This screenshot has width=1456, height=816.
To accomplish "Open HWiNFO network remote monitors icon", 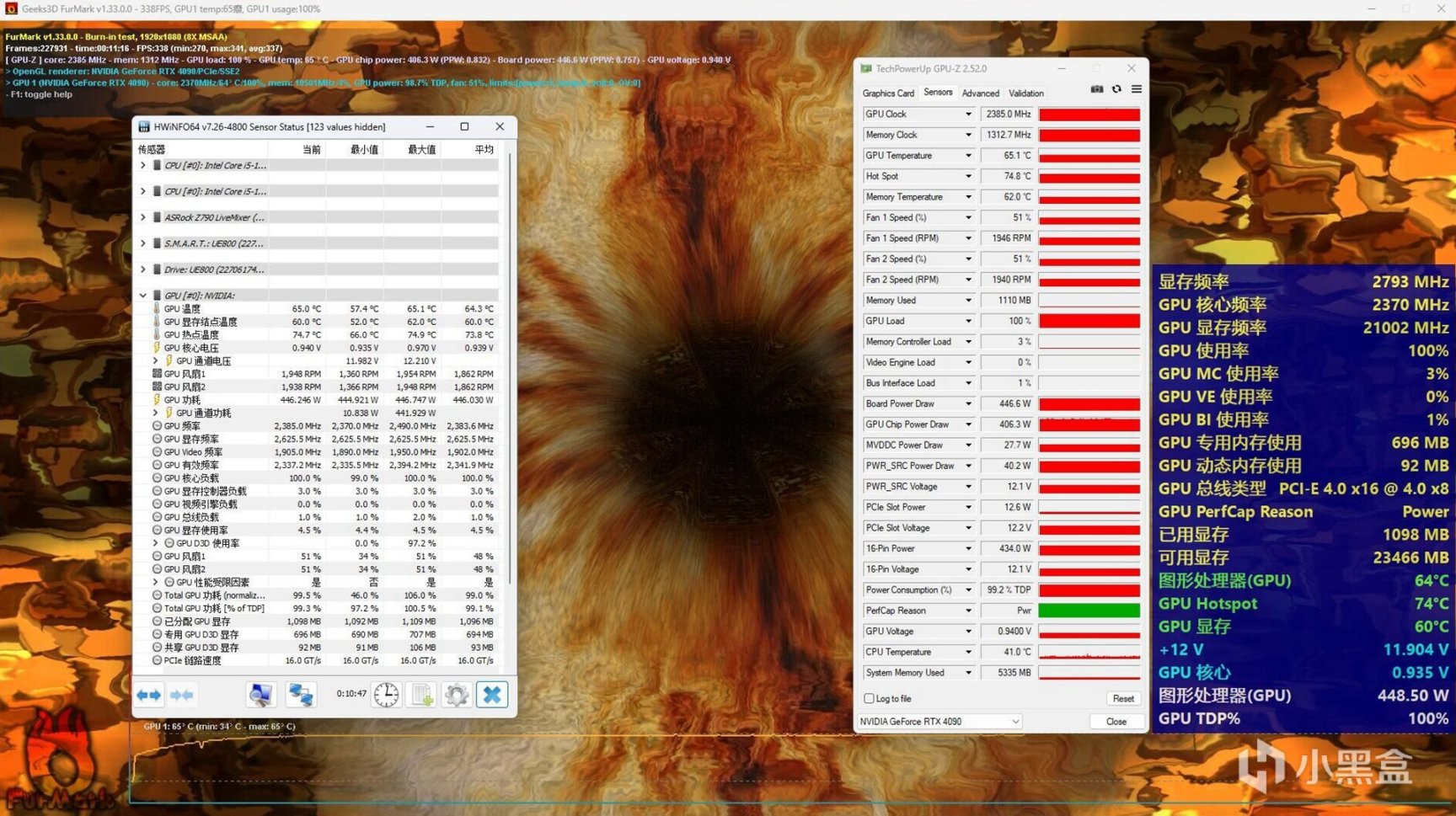I will tap(301, 695).
